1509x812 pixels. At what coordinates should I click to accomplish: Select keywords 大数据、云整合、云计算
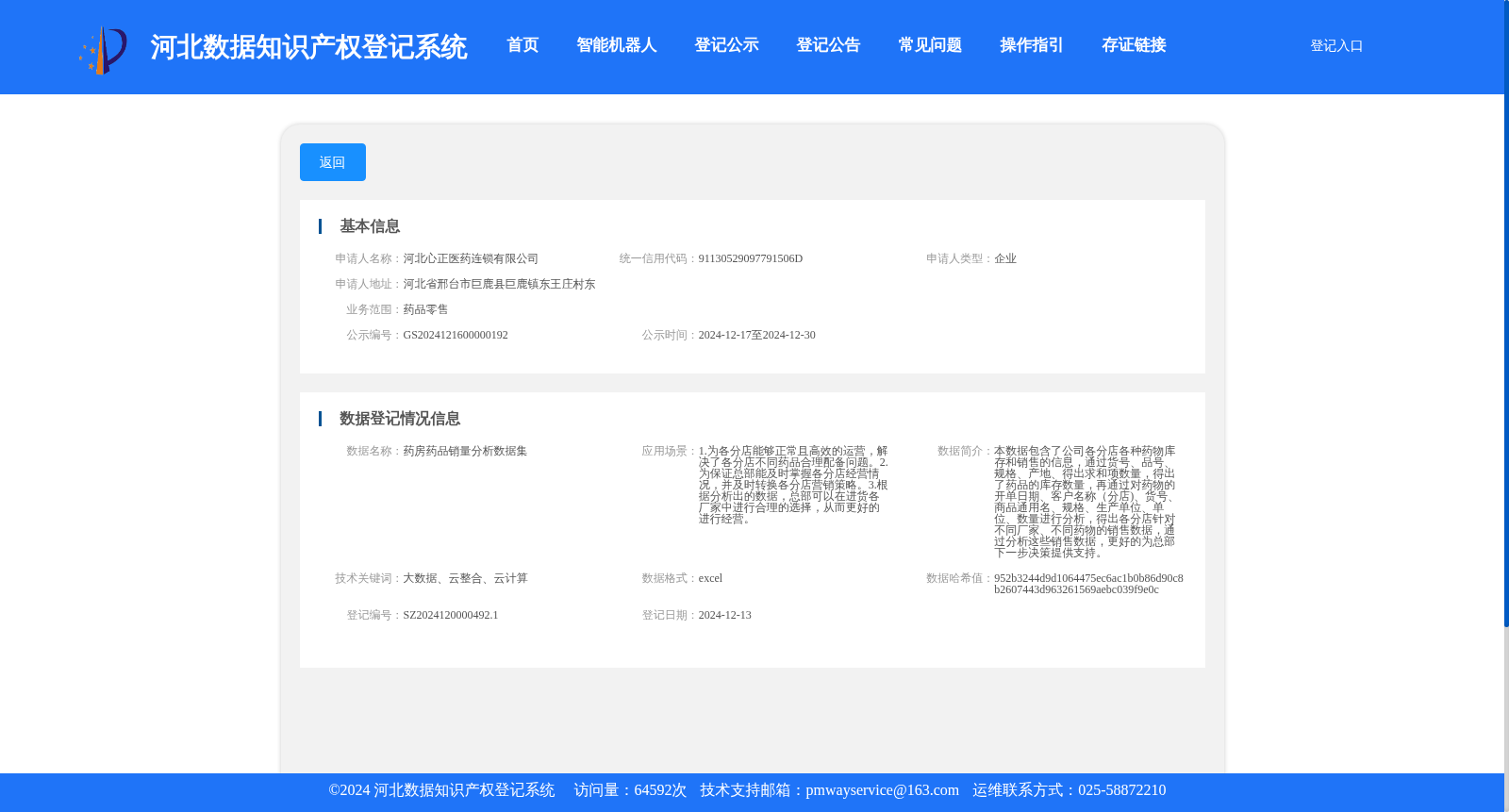(x=465, y=578)
